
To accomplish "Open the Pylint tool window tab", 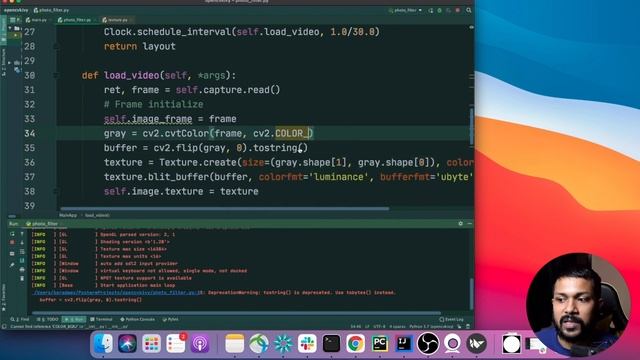I will (171, 319).
